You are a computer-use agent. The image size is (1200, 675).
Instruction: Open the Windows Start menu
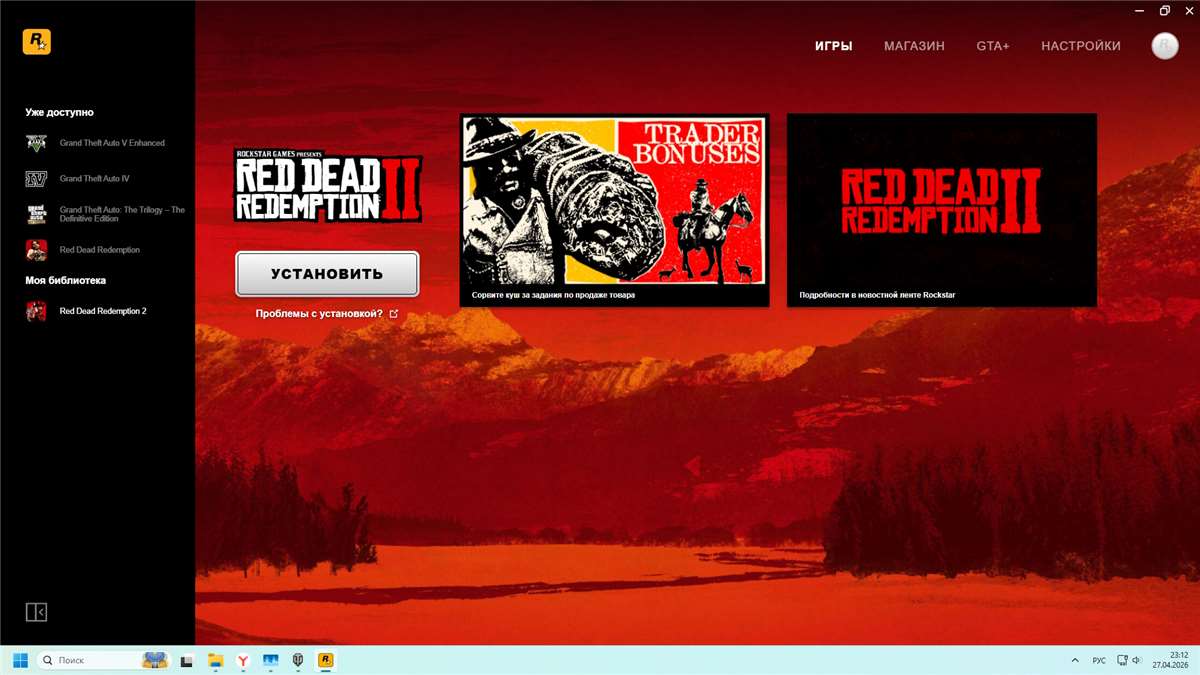point(20,660)
